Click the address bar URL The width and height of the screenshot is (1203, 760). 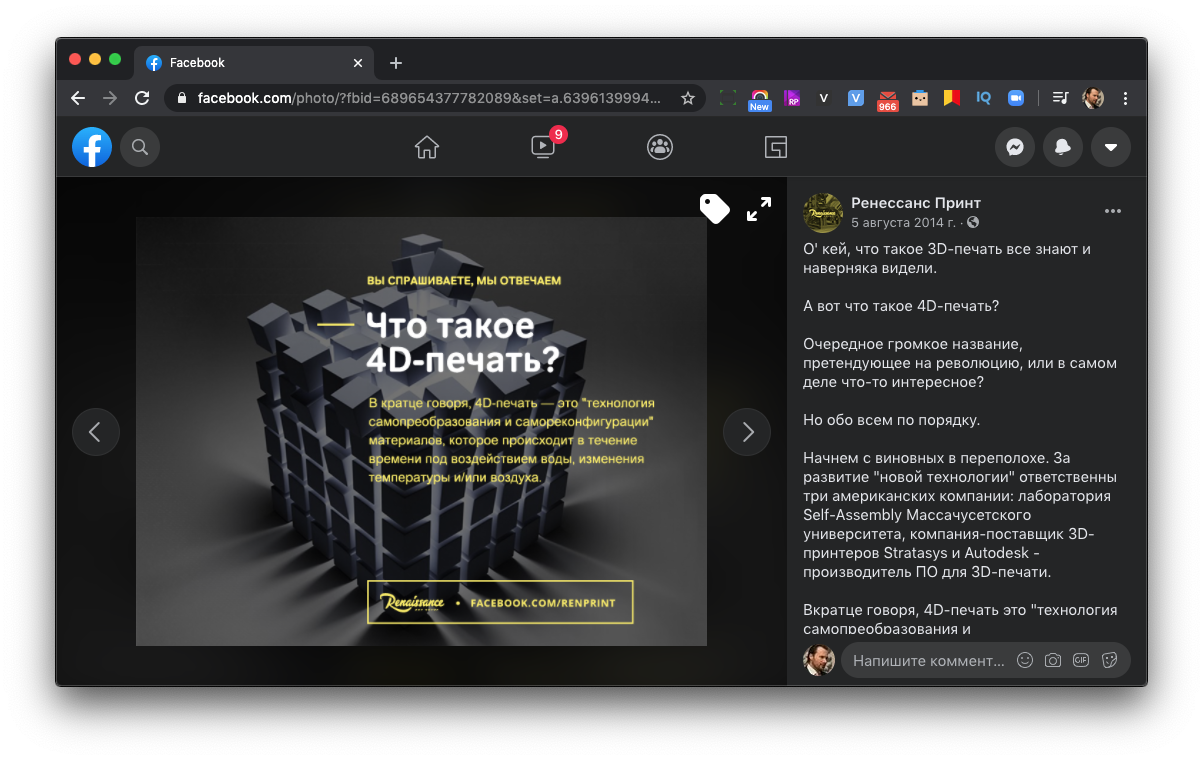(429, 98)
